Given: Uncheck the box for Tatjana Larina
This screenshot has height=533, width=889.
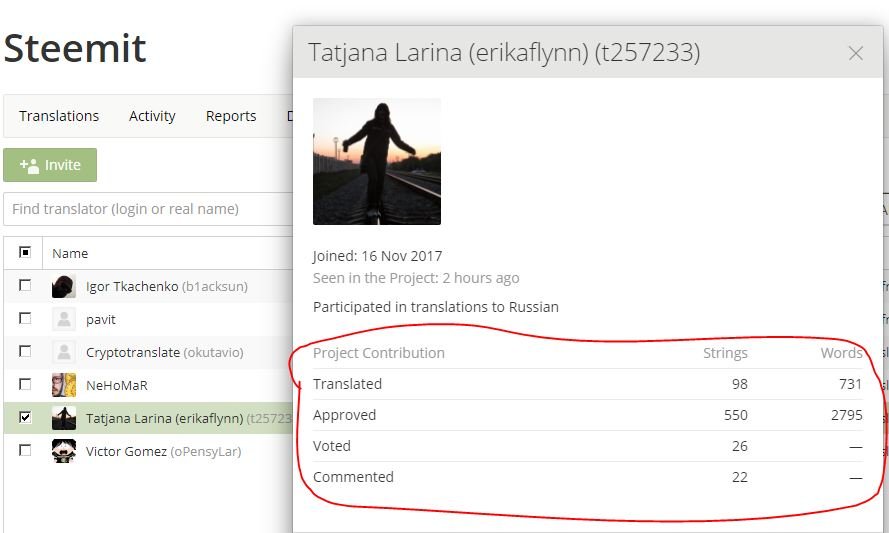Looking at the screenshot, I should coord(25,417).
